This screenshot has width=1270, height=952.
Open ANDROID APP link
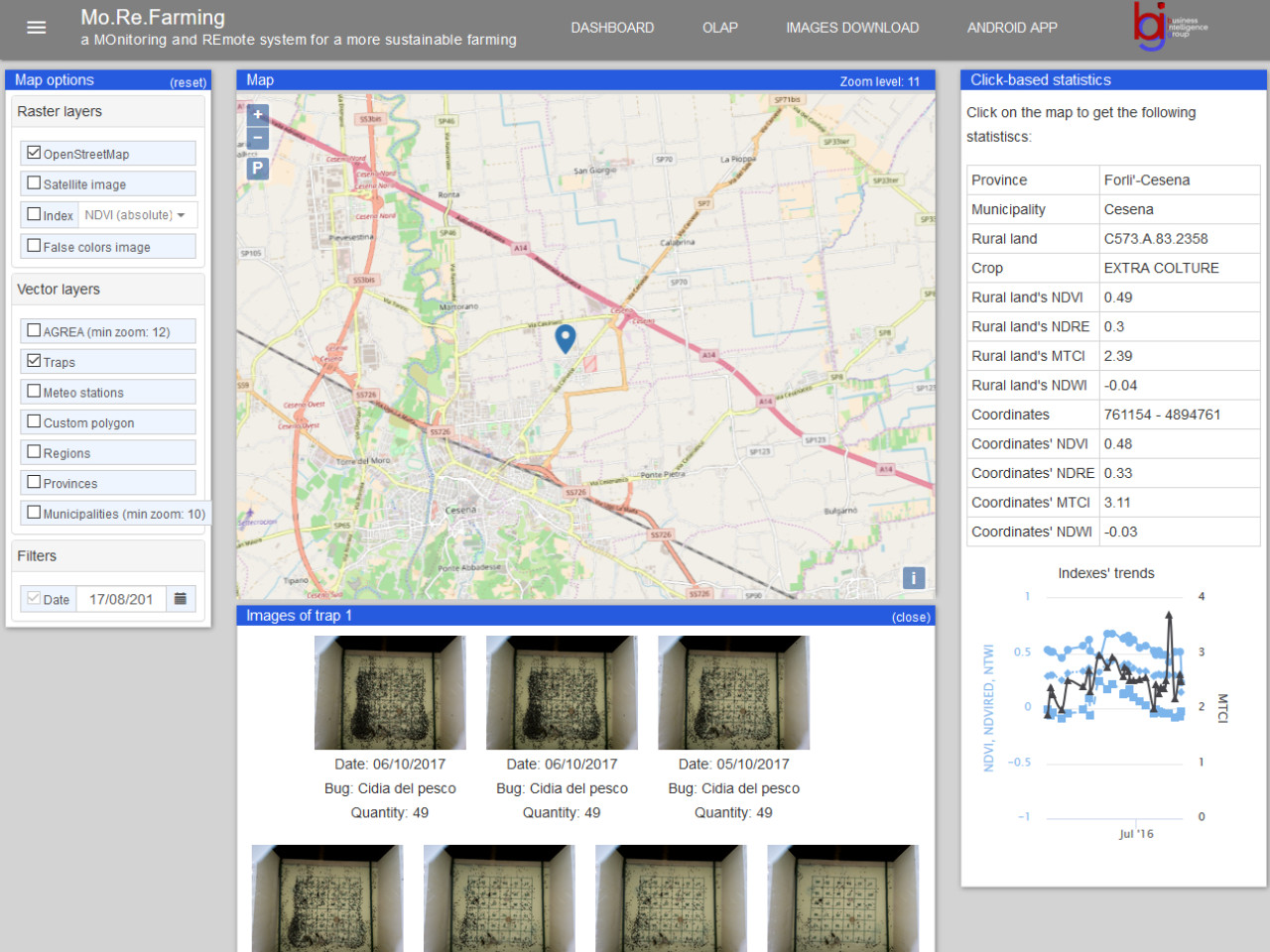coord(1012,28)
